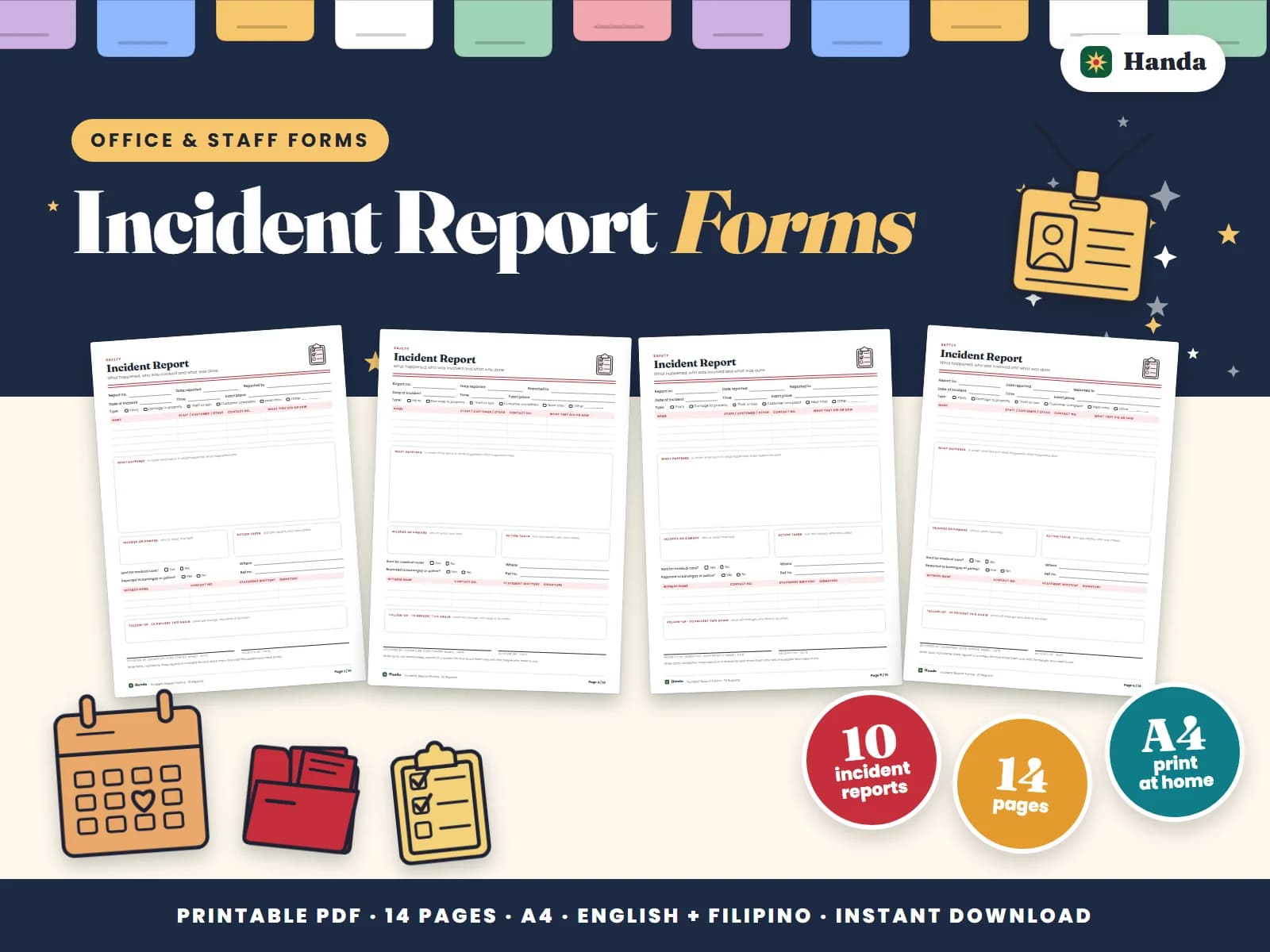Click the orange calendar icon with heart

[131, 775]
